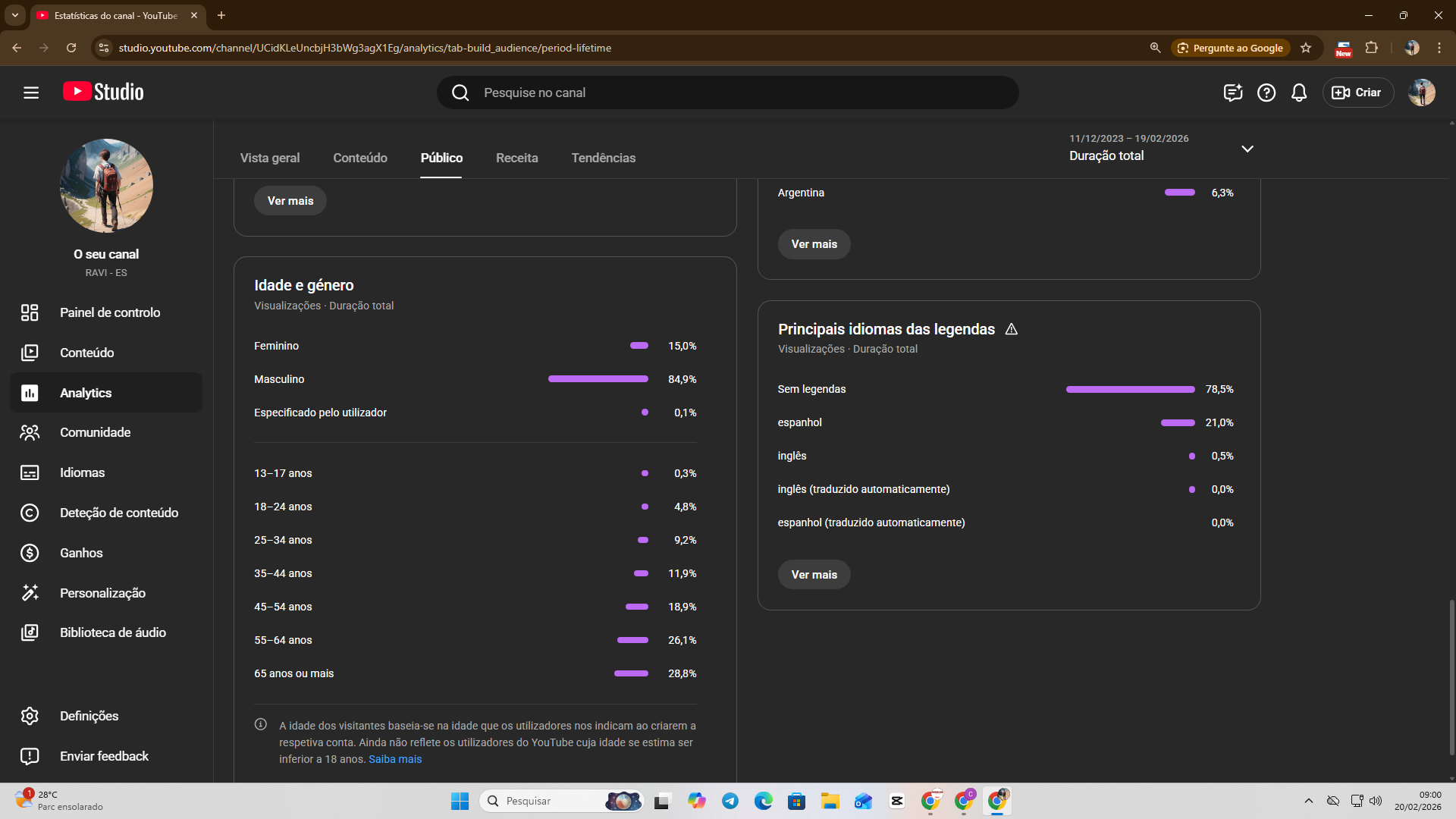The image size is (1456, 819).
Task: Show hidden system tray icons
Action: [1308, 801]
